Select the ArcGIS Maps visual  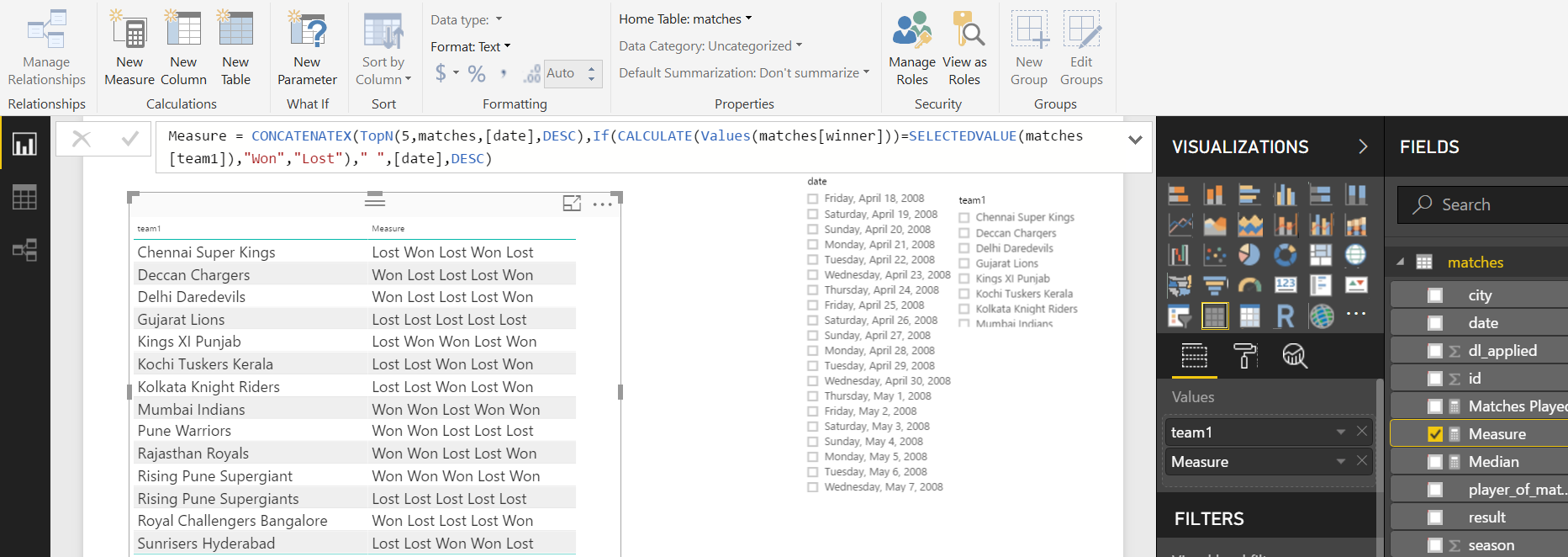(1320, 316)
